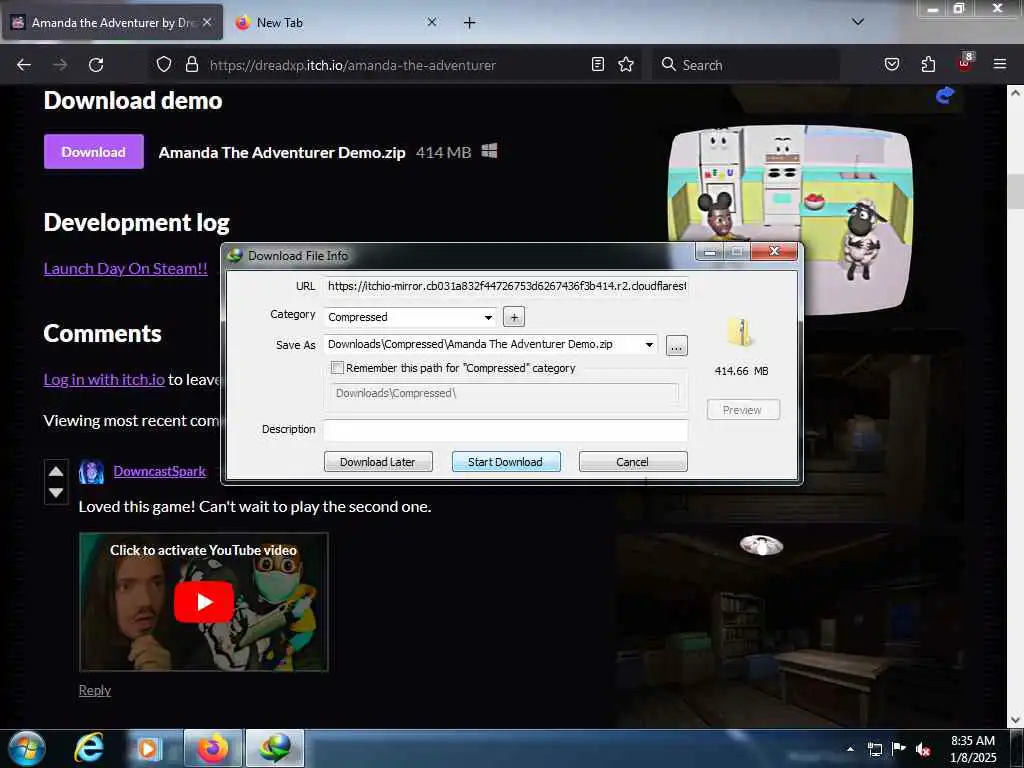
Task: Browse save location with ellipsis button
Action: tap(677, 345)
